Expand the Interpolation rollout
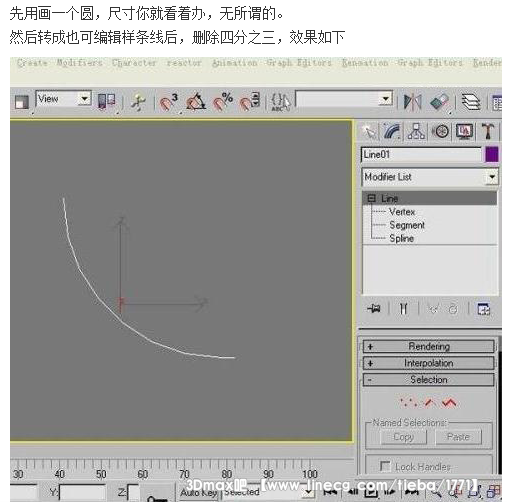Viewport: 507px width, 502px height. click(429, 363)
